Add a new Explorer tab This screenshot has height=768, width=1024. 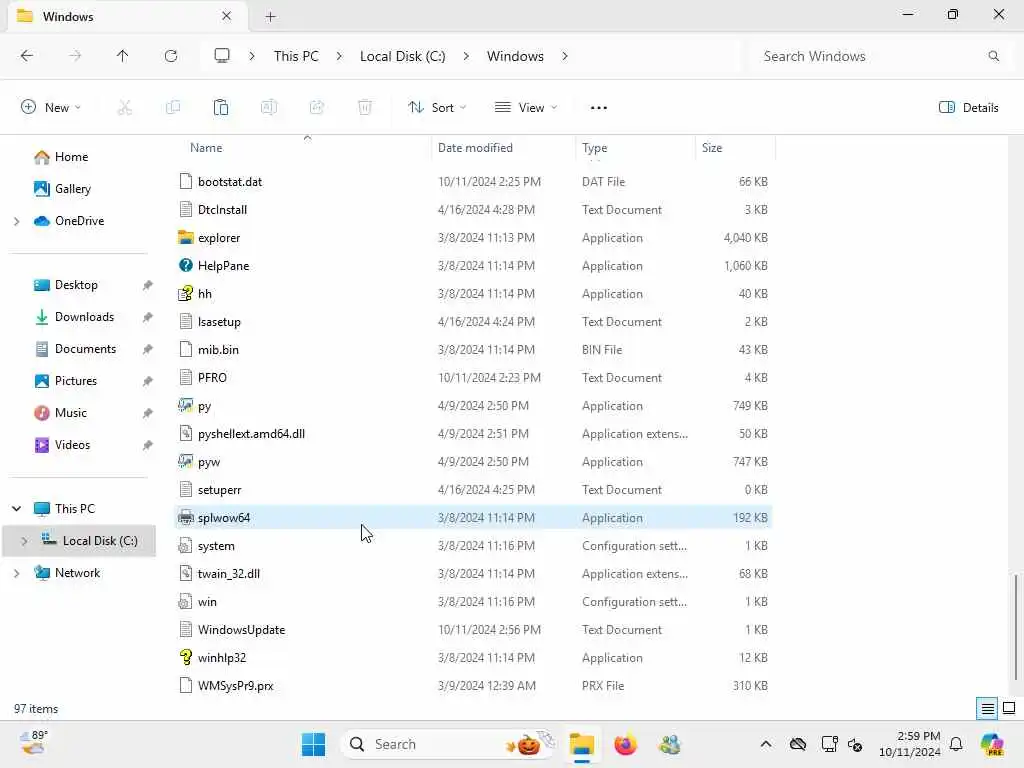click(x=270, y=17)
